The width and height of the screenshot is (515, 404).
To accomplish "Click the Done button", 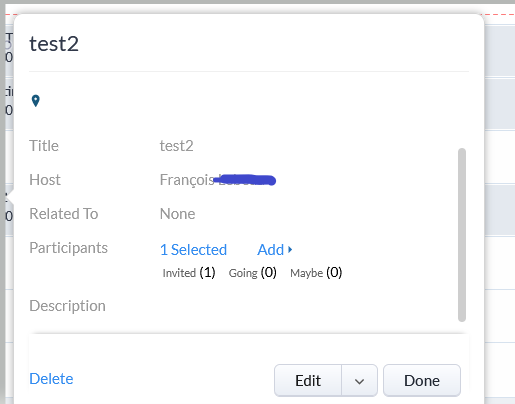I will point(422,381).
